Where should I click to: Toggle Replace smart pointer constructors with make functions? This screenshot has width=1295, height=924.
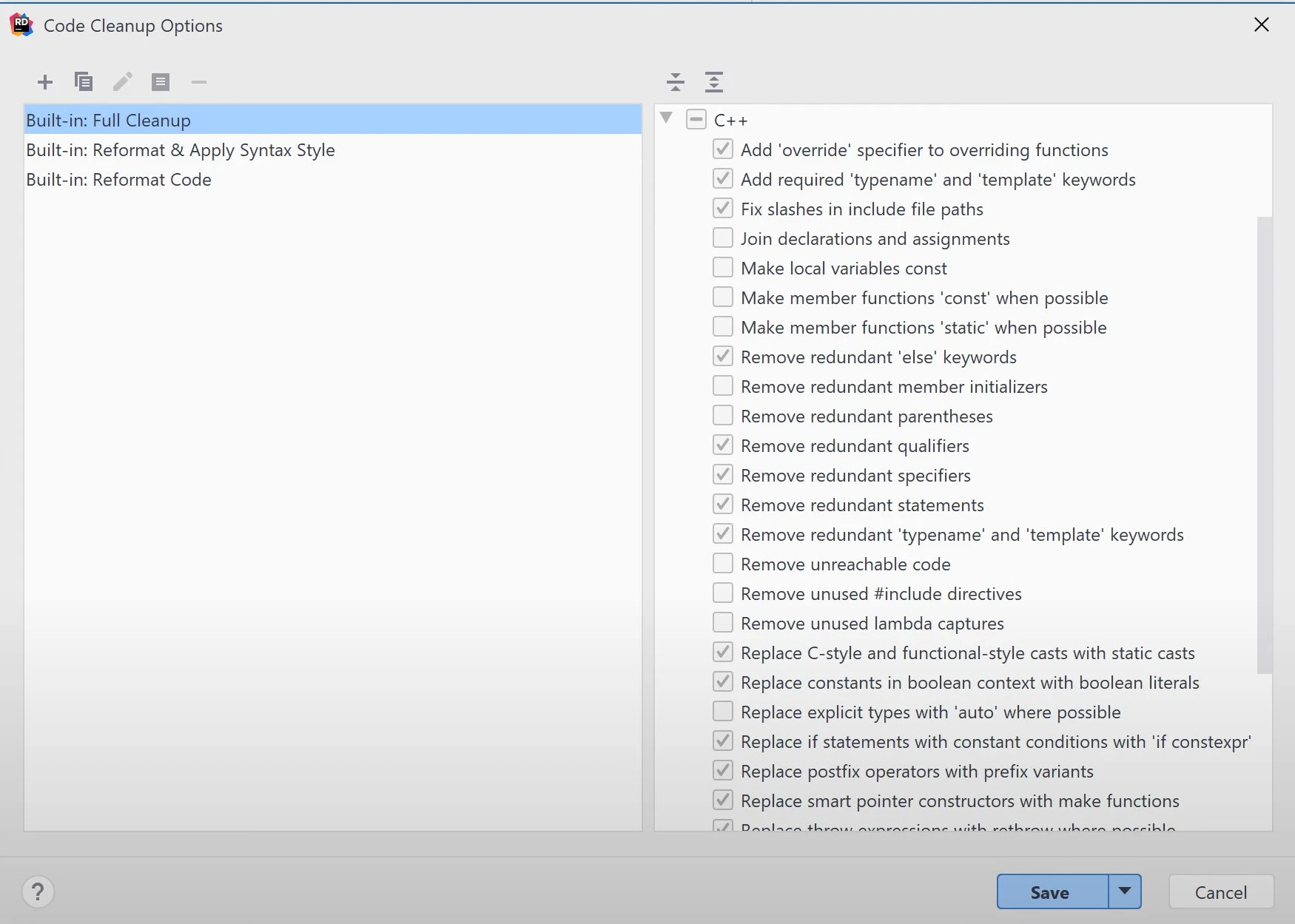(723, 800)
